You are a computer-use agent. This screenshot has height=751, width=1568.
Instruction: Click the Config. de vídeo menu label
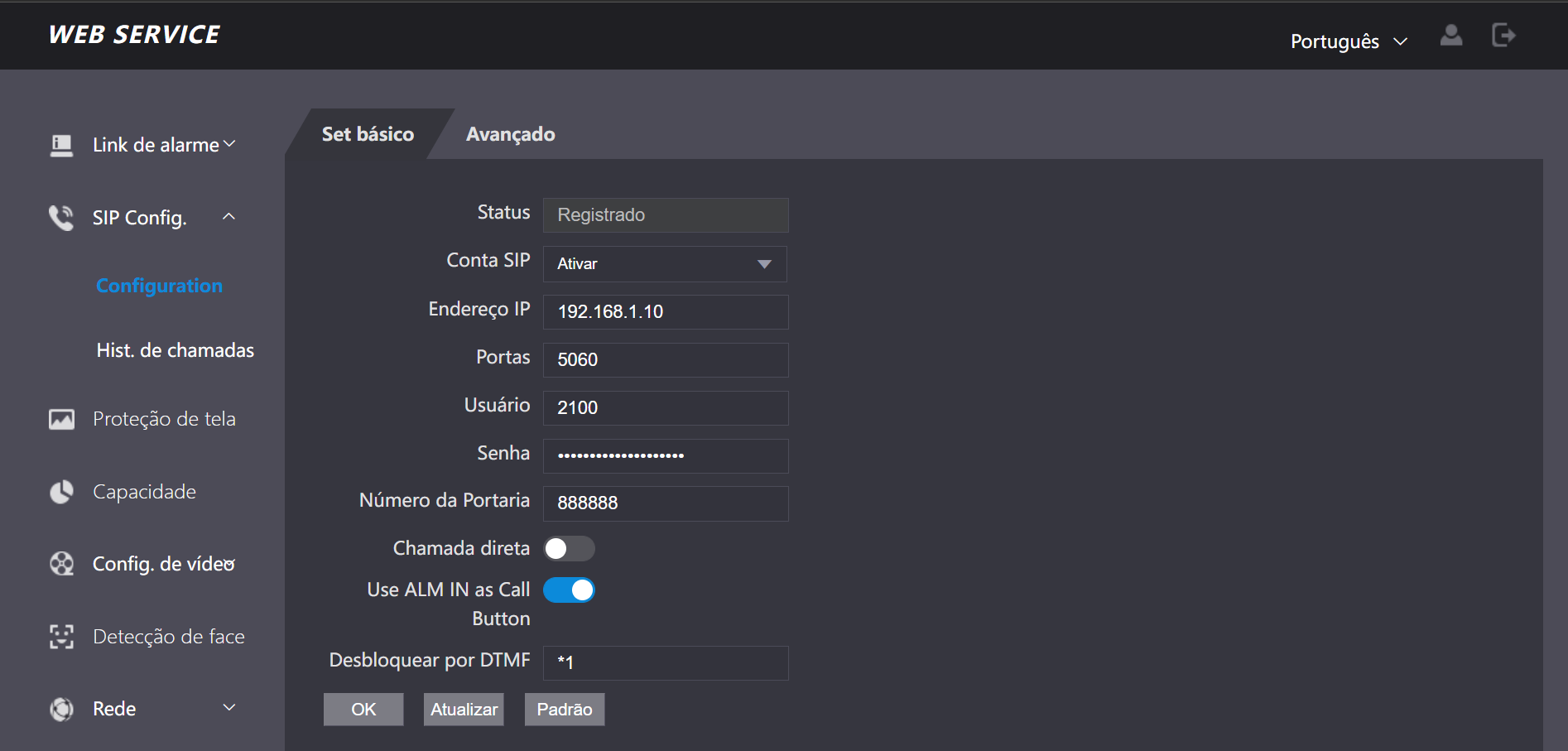tap(163, 564)
